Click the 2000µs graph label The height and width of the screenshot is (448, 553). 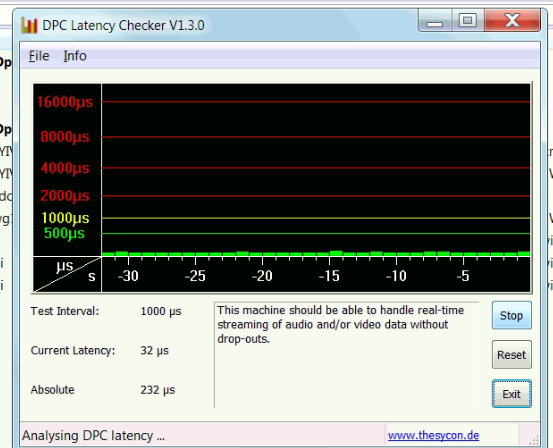pos(65,195)
